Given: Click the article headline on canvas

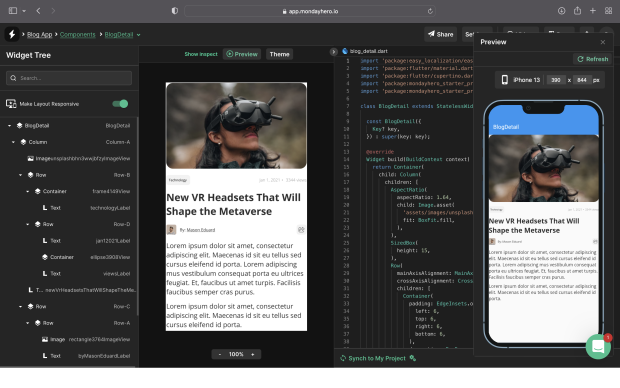Looking at the screenshot, I should point(233,204).
